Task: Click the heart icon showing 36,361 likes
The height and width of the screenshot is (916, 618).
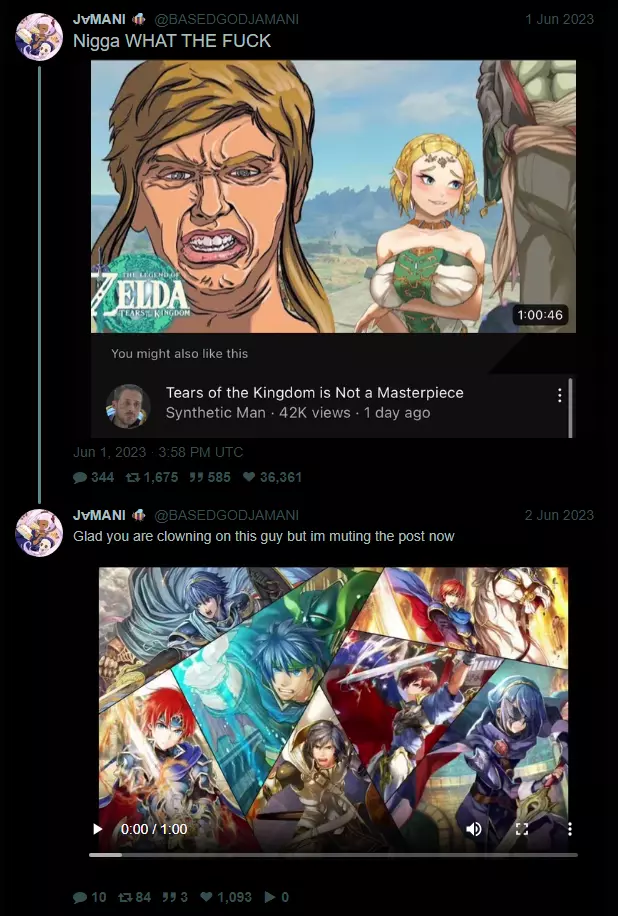Action: [x=249, y=477]
